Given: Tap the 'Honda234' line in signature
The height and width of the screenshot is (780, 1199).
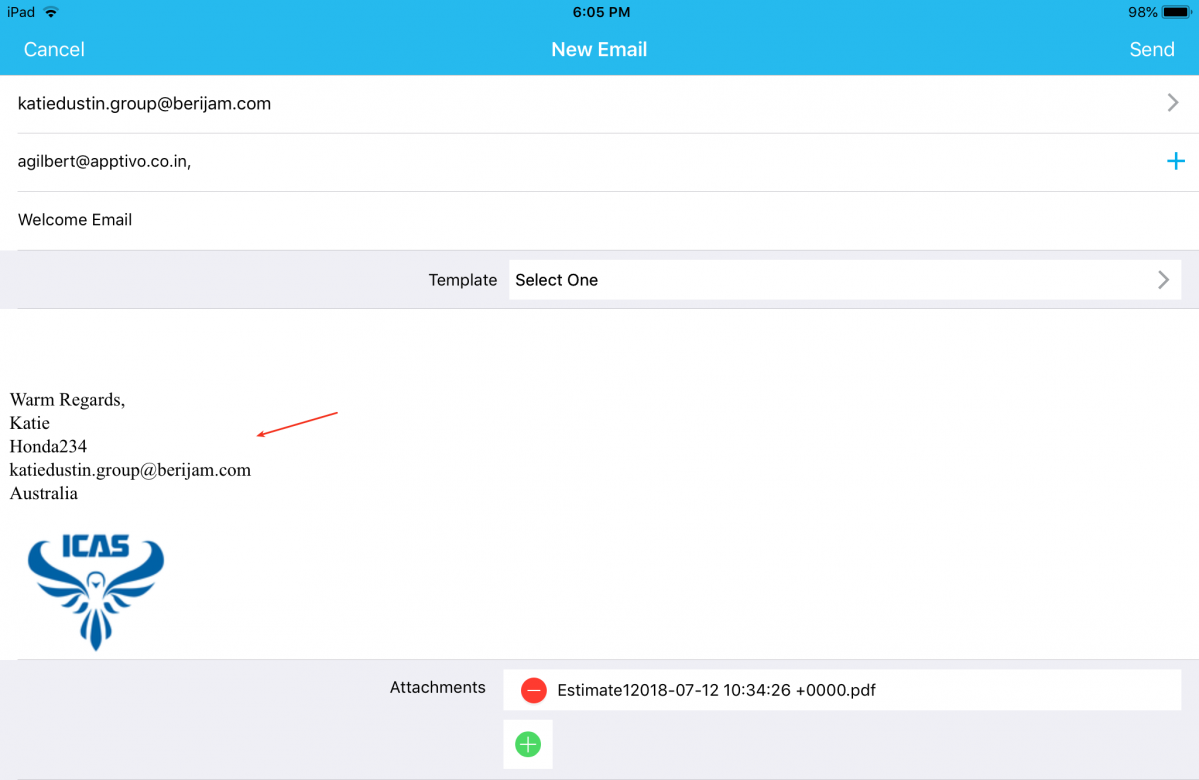Looking at the screenshot, I should [x=48, y=447].
